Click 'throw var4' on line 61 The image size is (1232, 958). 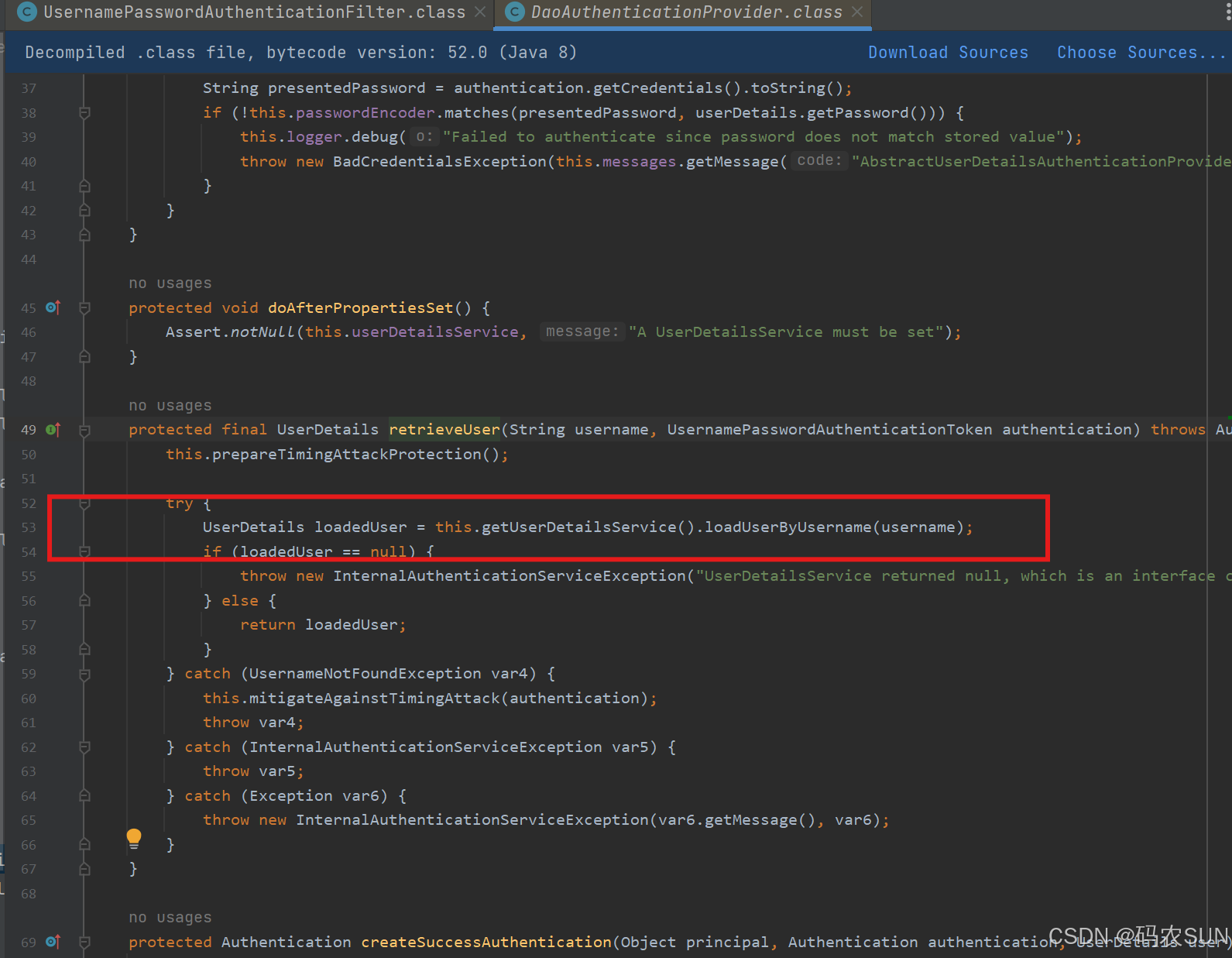249,723
